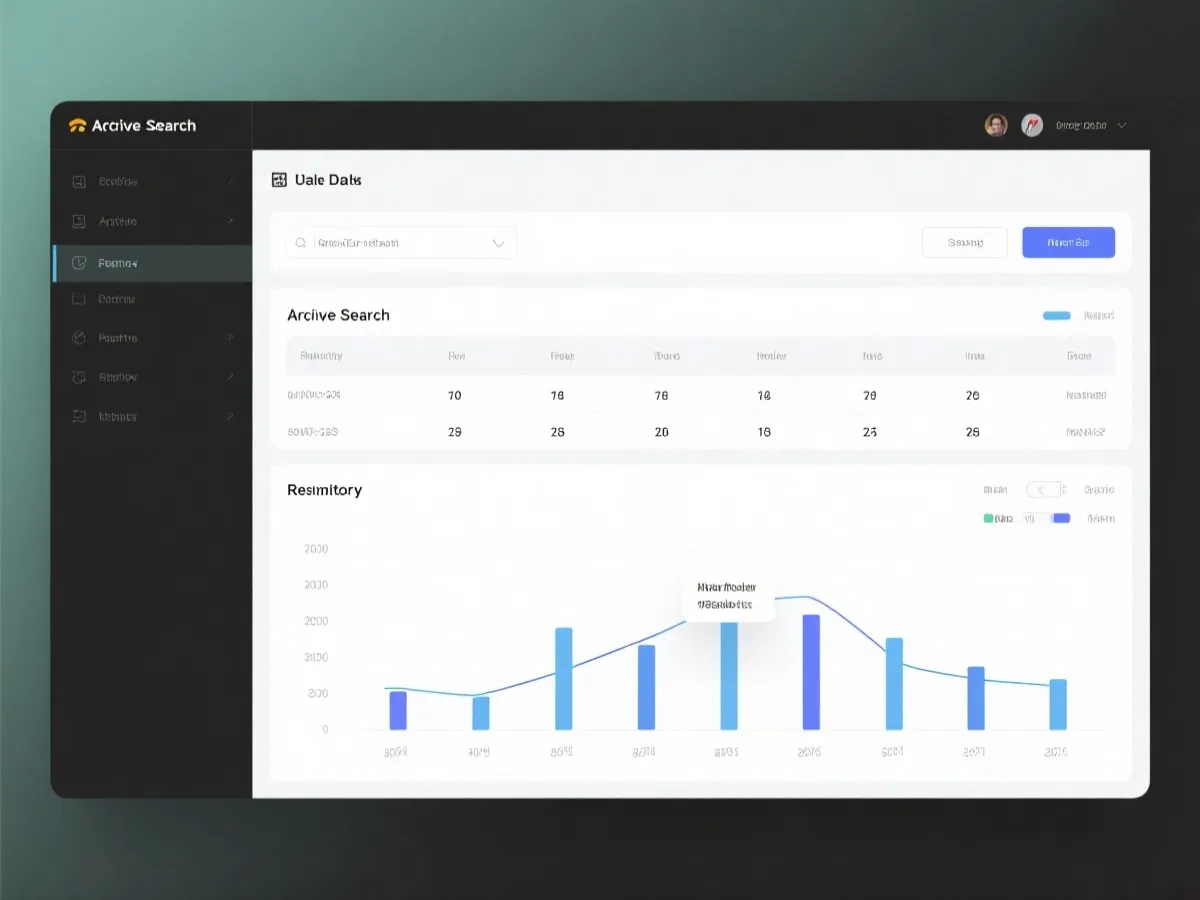The height and width of the screenshot is (900, 1200).
Task: Click the grid icon beside the page title
Action: point(279,180)
